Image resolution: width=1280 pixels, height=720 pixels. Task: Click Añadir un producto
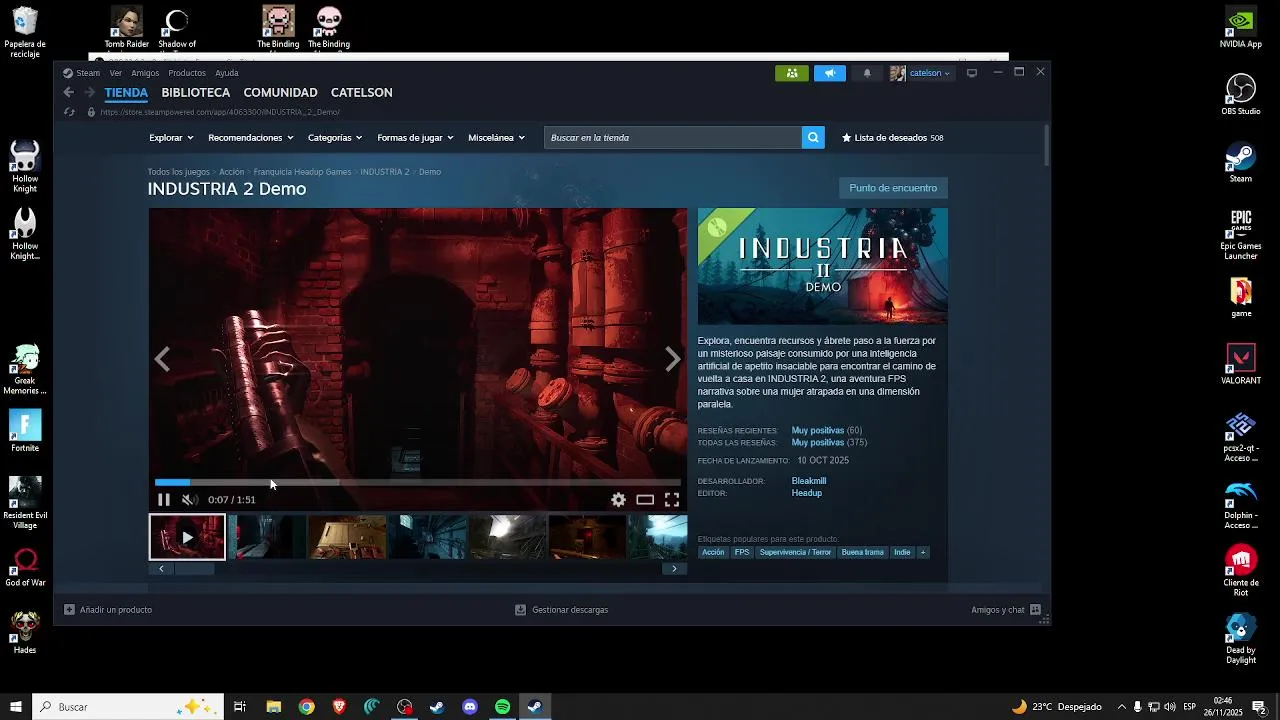tap(108, 610)
